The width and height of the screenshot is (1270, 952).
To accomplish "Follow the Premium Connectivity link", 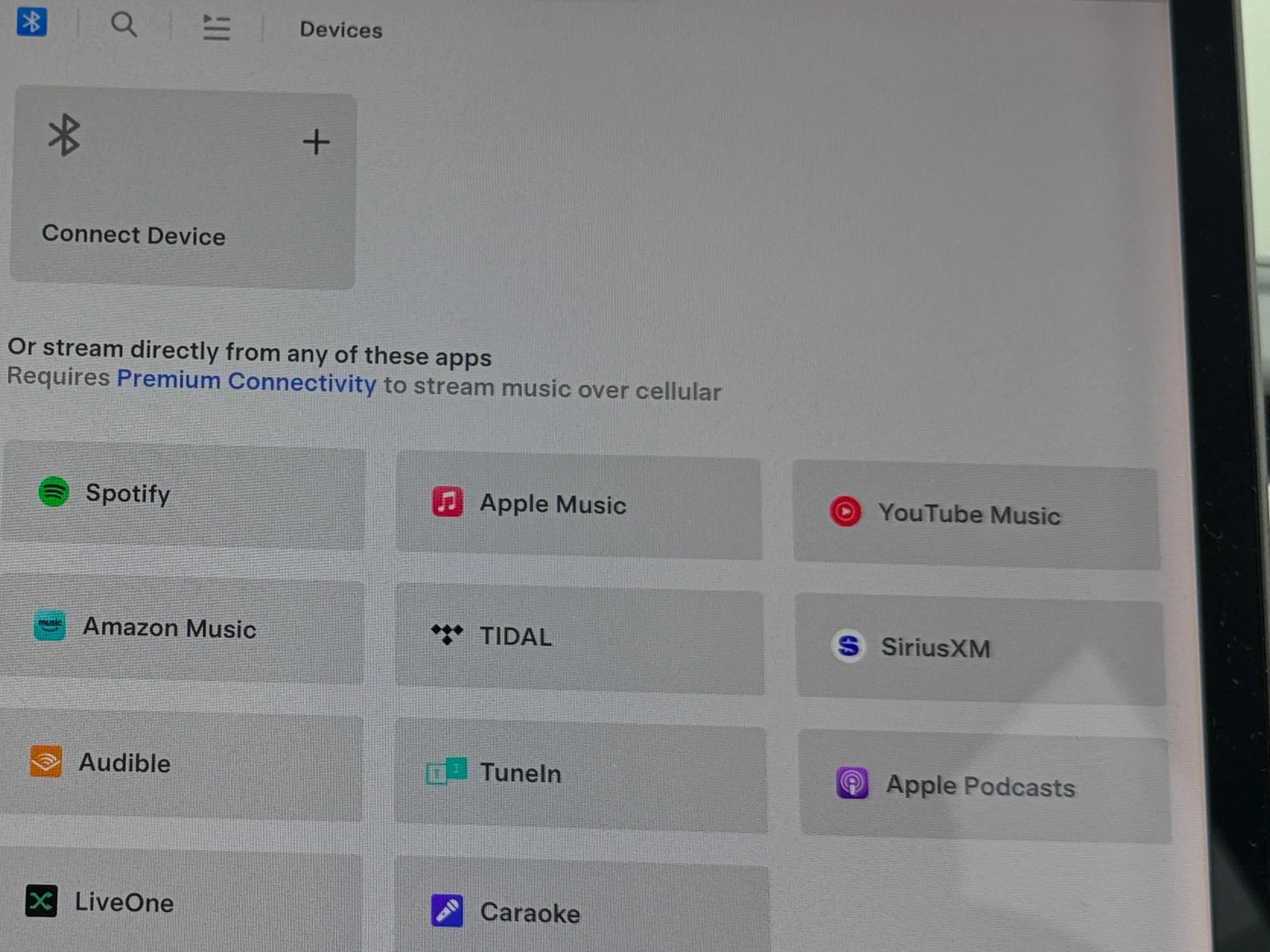I will tap(246, 381).
